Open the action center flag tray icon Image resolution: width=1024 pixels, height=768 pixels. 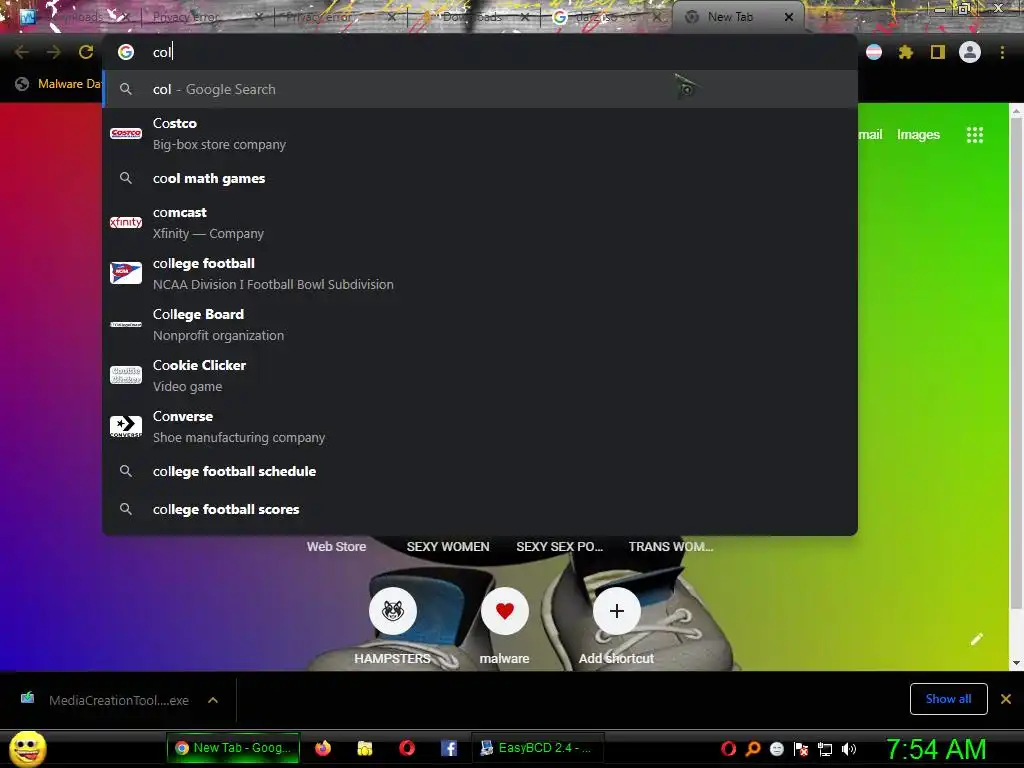801,749
